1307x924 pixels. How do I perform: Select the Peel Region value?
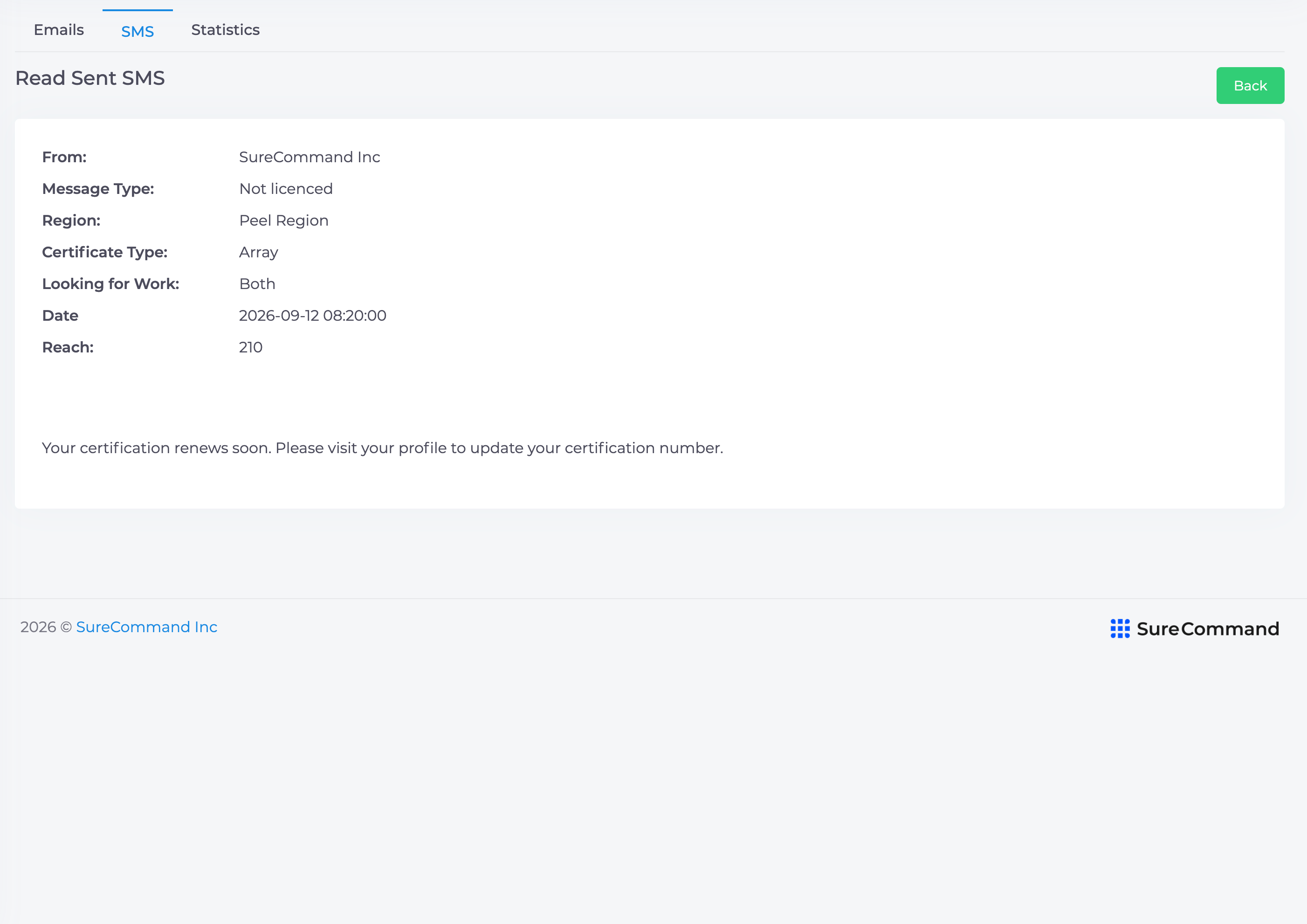click(x=283, y=221)
